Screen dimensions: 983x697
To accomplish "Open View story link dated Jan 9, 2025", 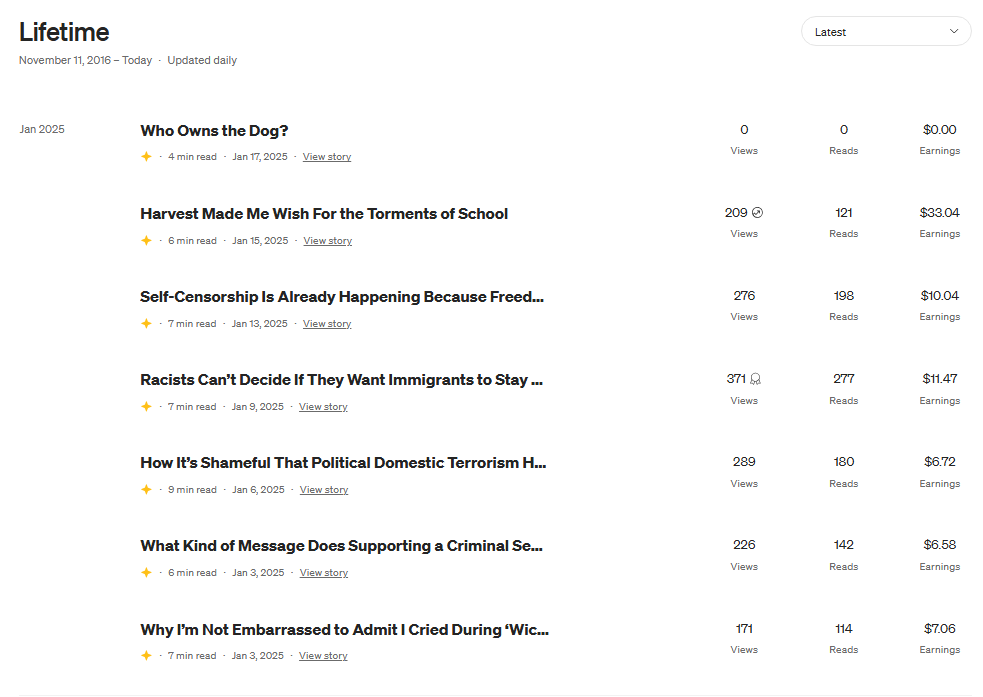I will [x=323, y=407].
